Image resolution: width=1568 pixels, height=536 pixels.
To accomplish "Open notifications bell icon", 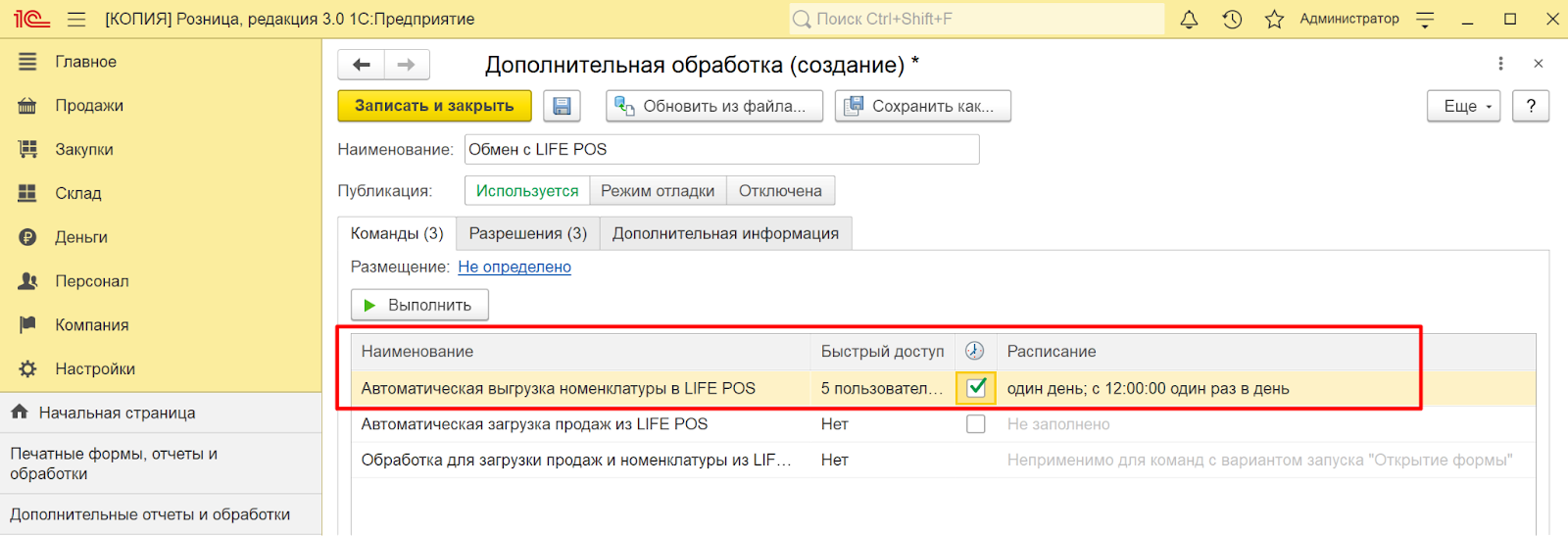I will [1189, 20].
